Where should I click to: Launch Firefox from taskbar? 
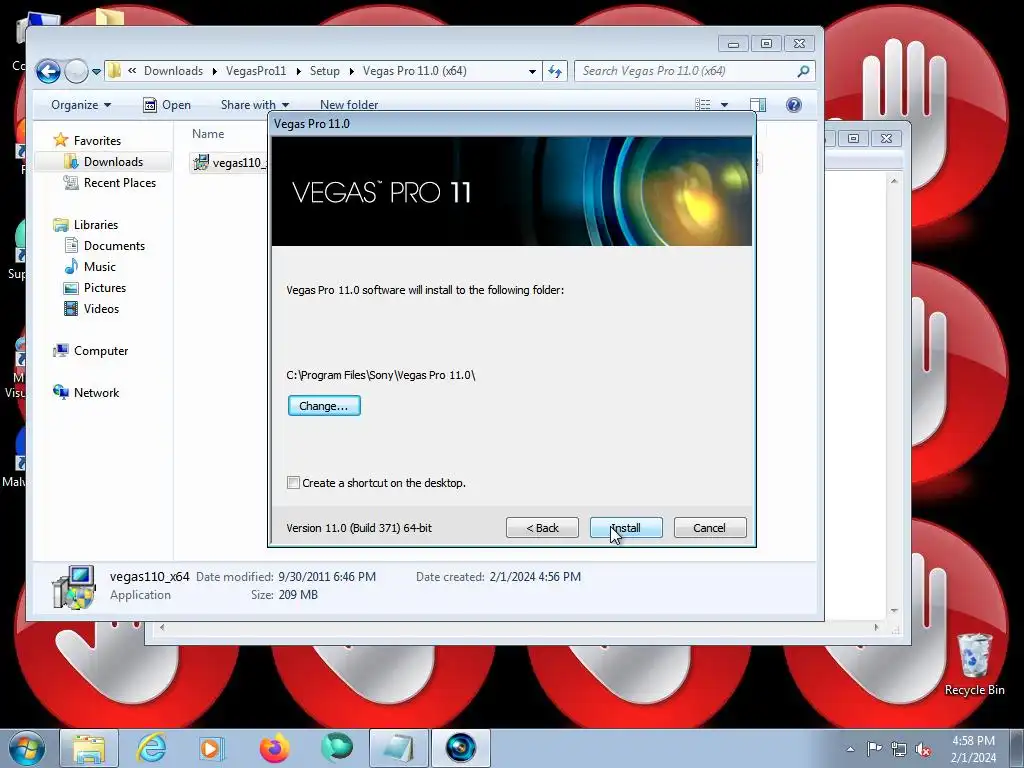coord(274,748)
